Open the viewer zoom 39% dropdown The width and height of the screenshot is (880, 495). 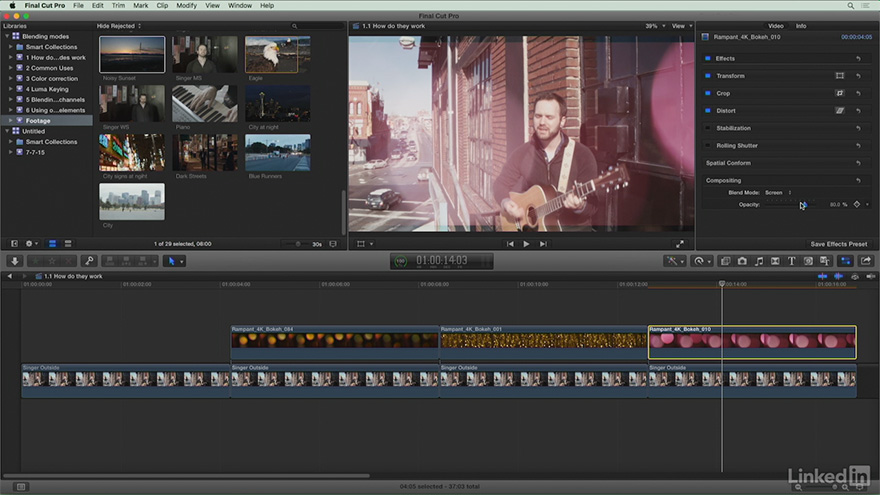655,26
